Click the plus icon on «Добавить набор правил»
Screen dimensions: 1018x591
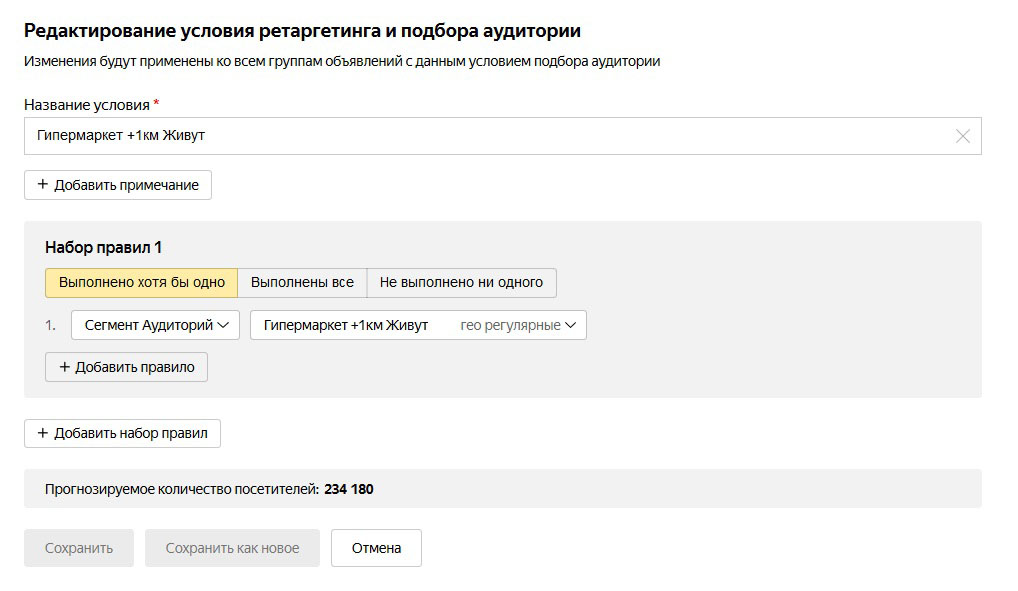(42, 433)
